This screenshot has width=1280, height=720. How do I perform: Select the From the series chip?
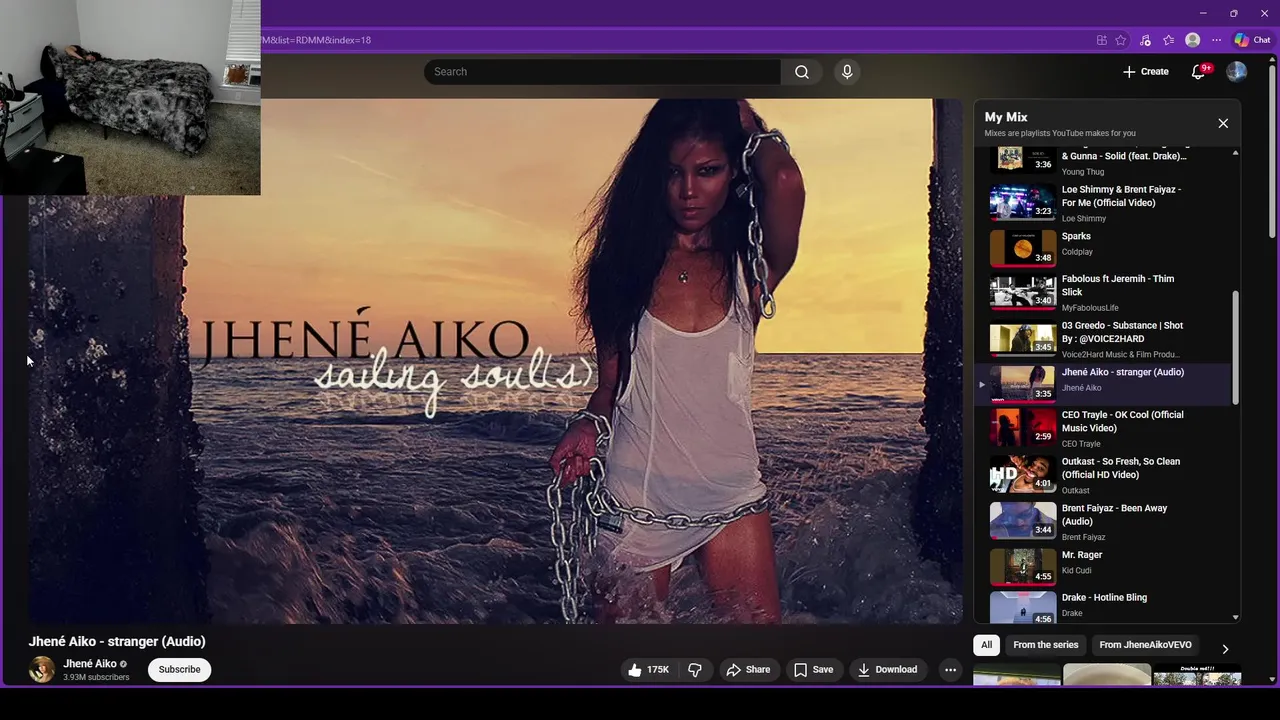[x=1046, y=645]
